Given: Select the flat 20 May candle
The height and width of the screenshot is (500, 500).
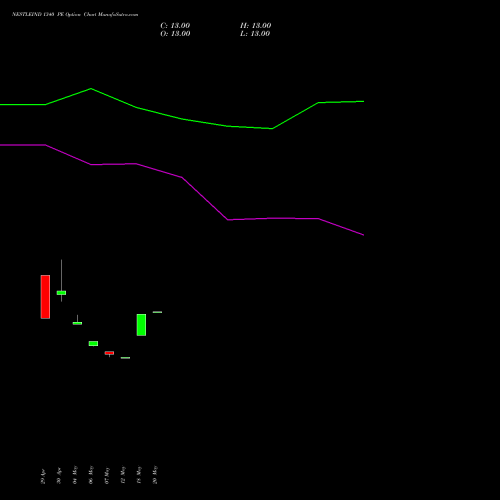Looking at the screenshot, I should pos(157,312).
